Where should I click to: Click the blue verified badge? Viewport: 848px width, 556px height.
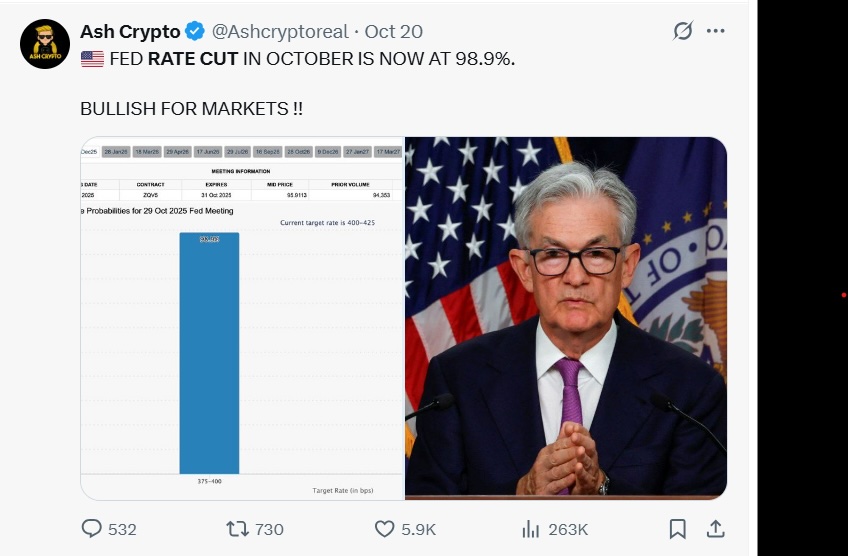click(x=195, y=32)
